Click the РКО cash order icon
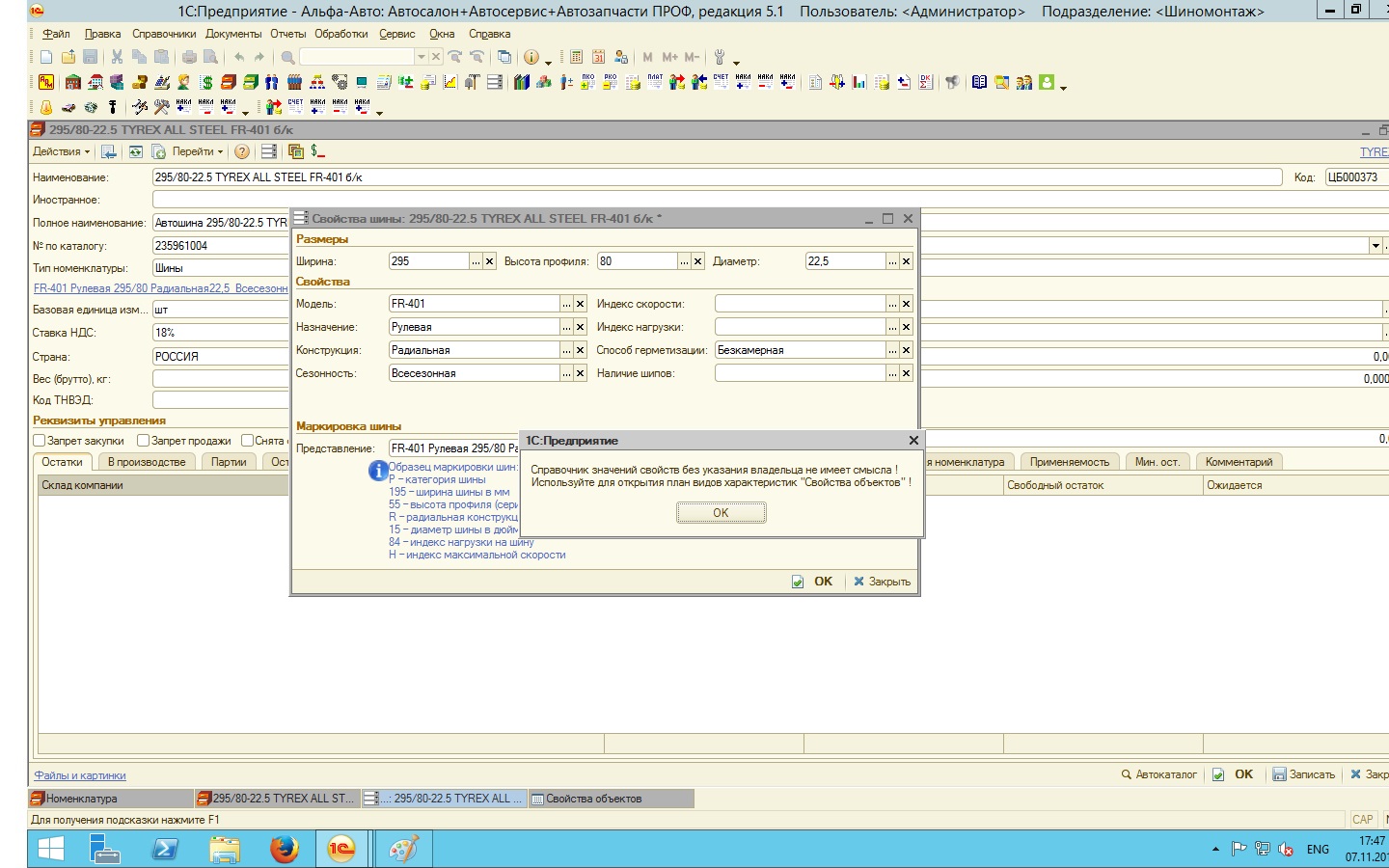 click(611, 82)
